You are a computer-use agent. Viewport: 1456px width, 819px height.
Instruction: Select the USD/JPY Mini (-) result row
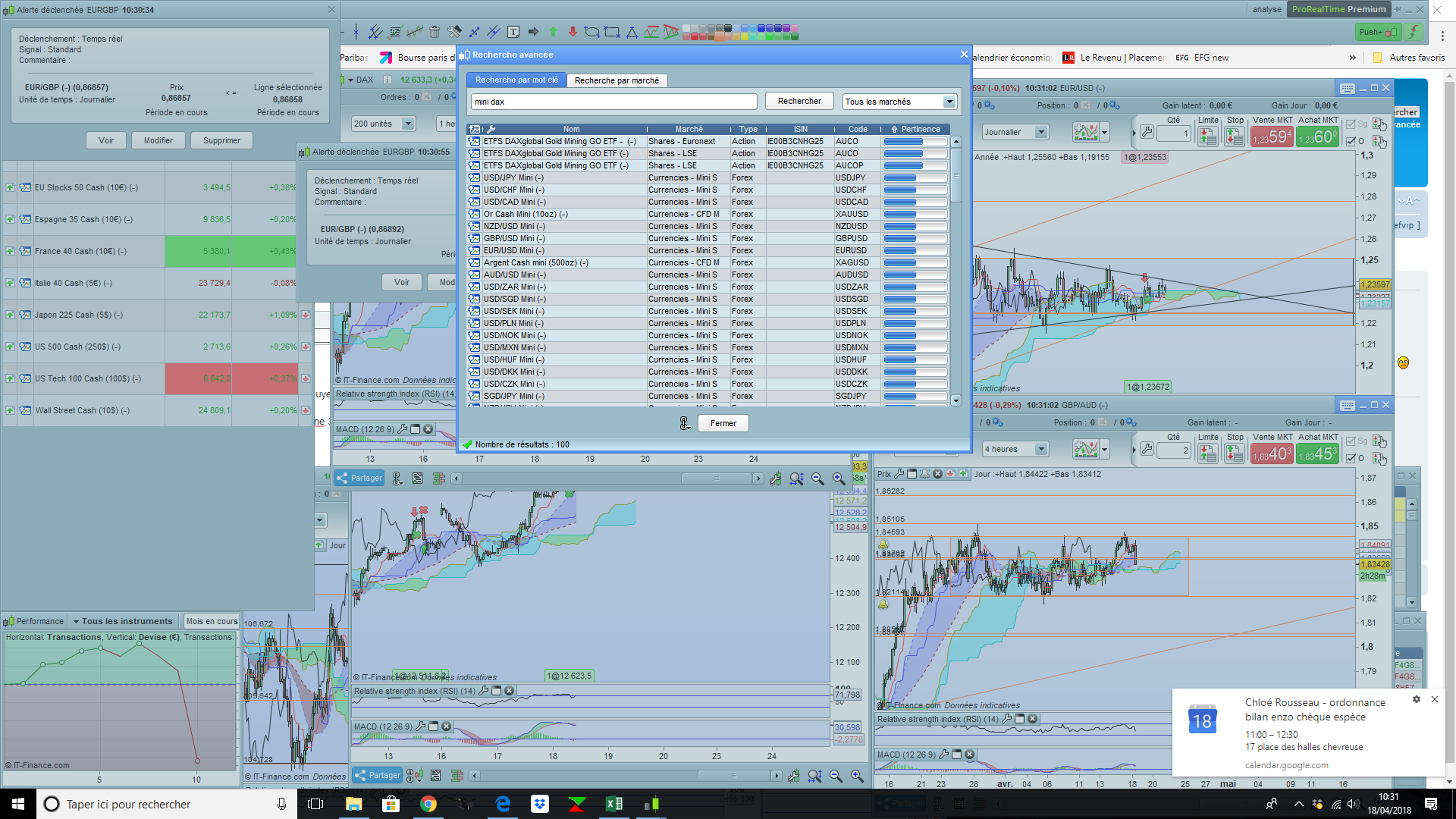707,177
